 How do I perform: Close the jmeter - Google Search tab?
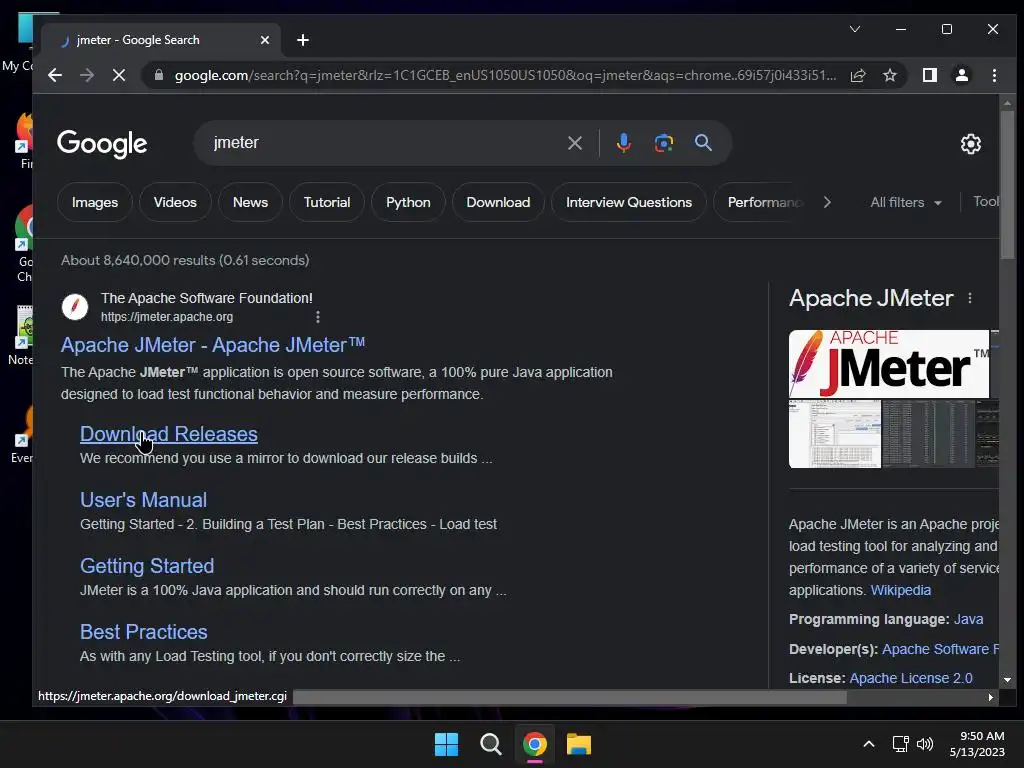coord(264,40)
